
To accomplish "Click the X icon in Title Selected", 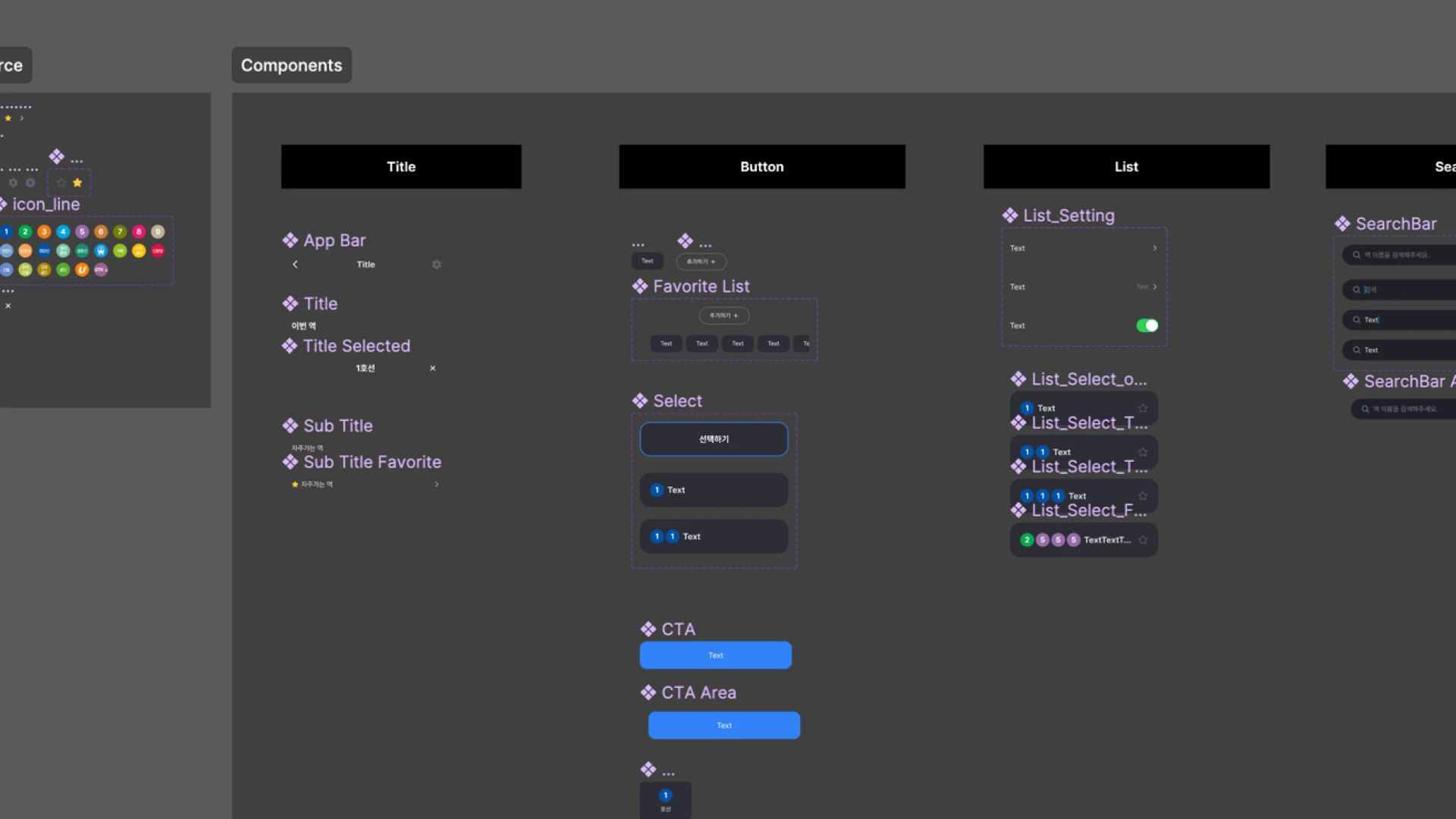I will pos(433,369).
